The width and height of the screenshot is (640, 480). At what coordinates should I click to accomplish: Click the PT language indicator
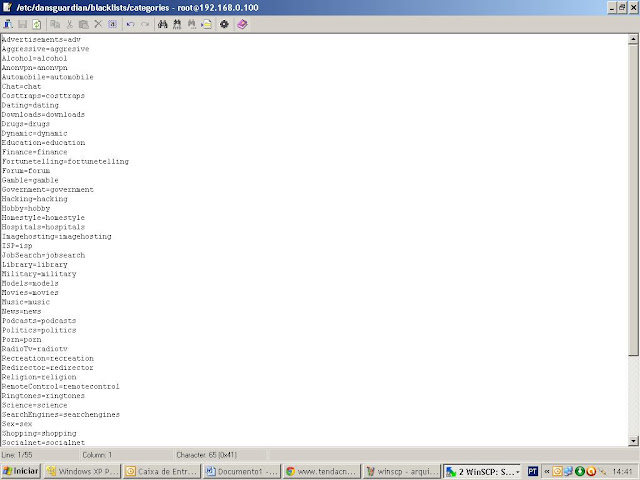point(532,471)
